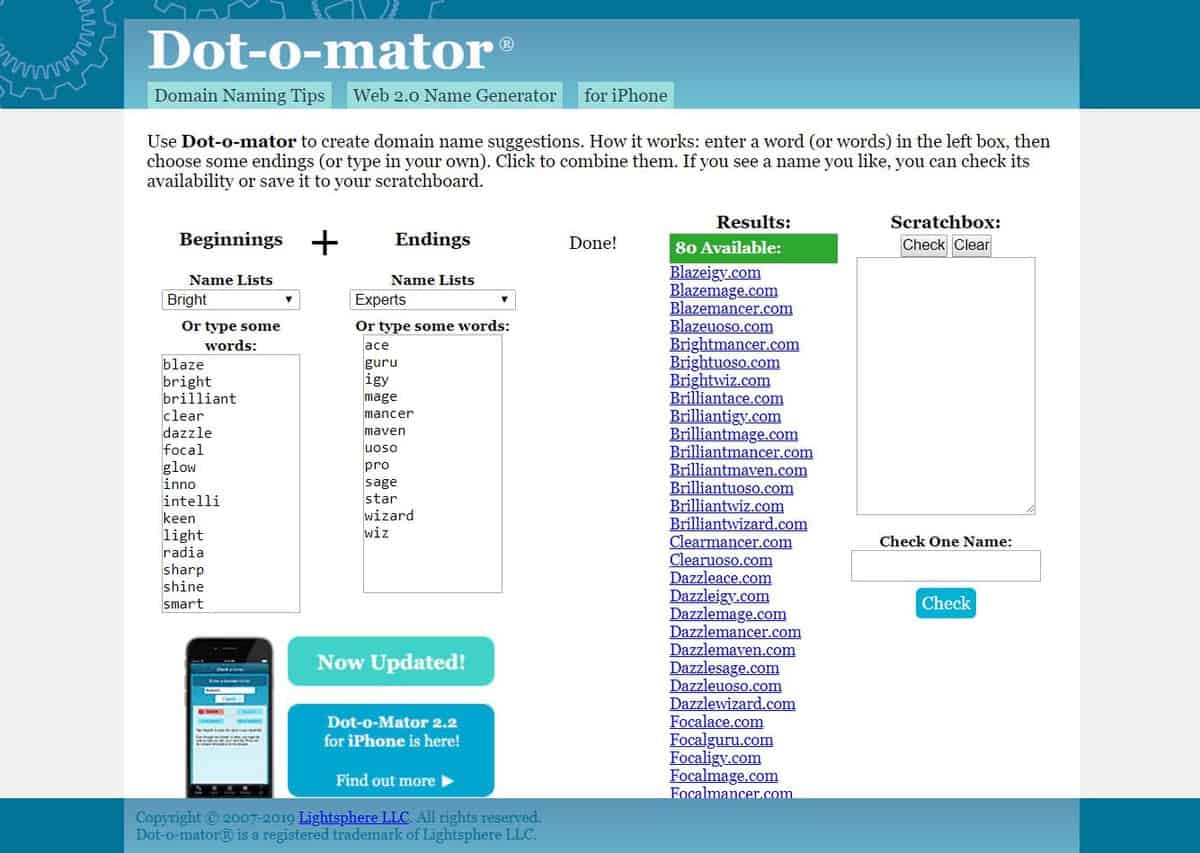Image resolution: width=1200 pixels, height=853 pixels.
Task: Open Brightmancer.com in results
Action: coord(735,344)
